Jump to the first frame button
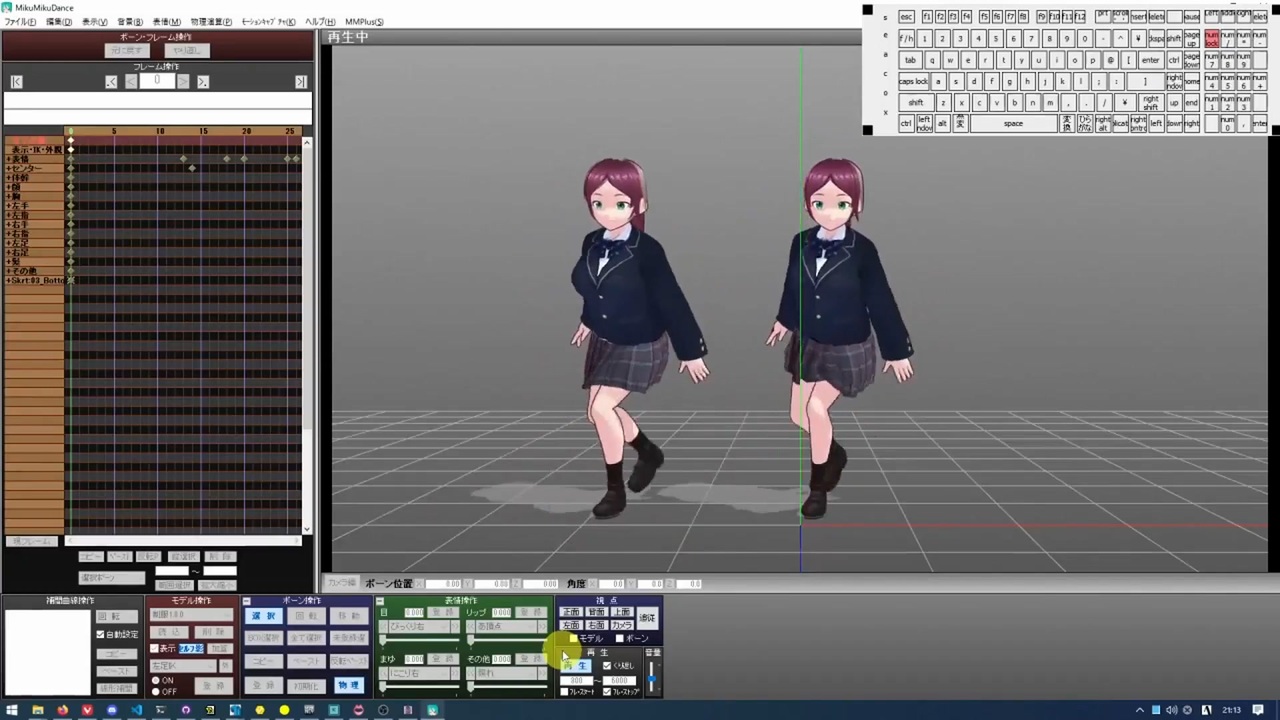Viewport: 1280px width, 720px height. 16,82
